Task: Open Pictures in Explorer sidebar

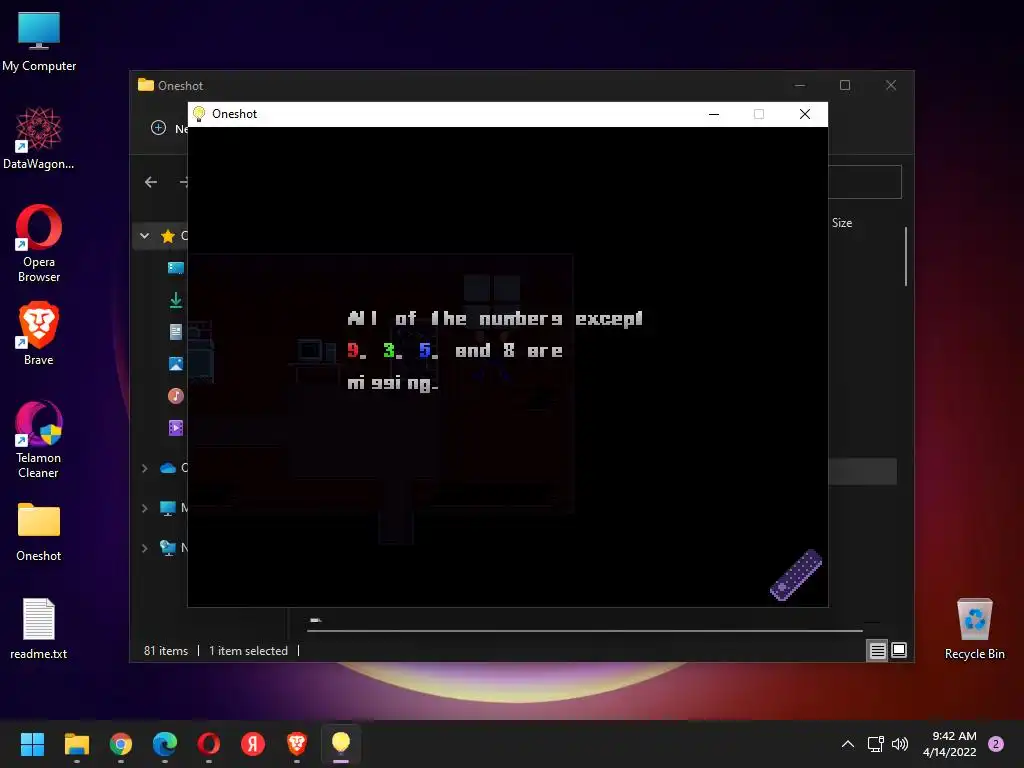Action: coord(176,364)
